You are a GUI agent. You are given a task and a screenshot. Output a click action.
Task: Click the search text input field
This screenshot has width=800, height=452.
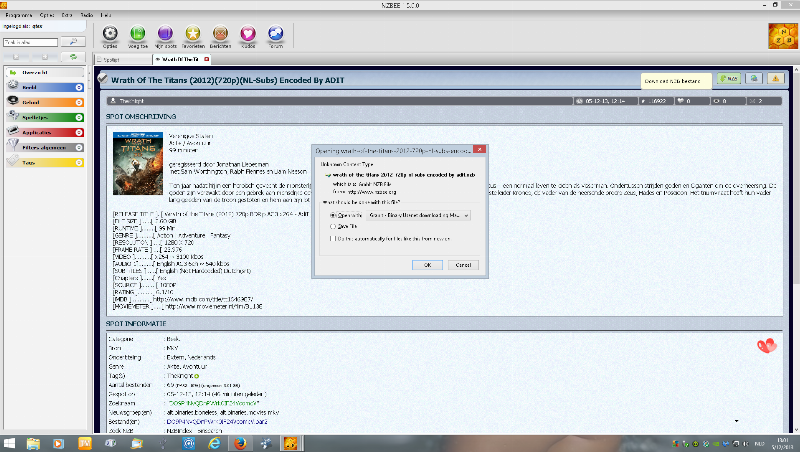pos(30,43)
